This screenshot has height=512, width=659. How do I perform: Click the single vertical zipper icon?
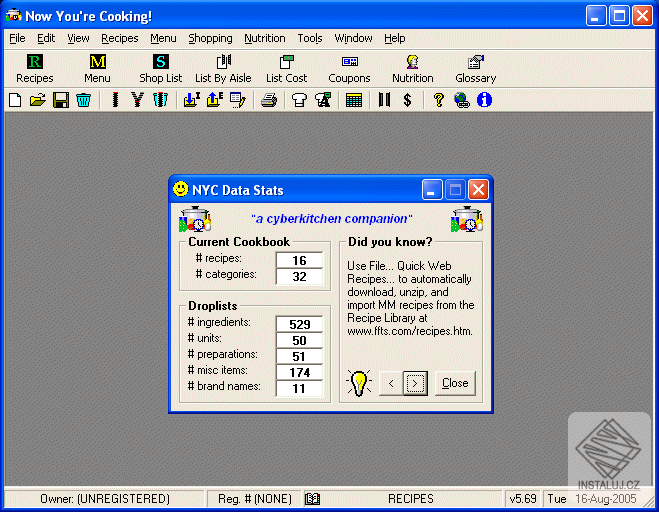pos(115,100)
